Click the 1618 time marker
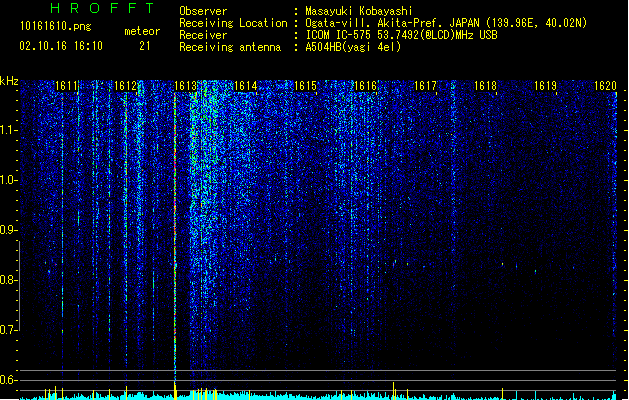The height and width of the screenshot is (400, 629). (x=485, y=86)
